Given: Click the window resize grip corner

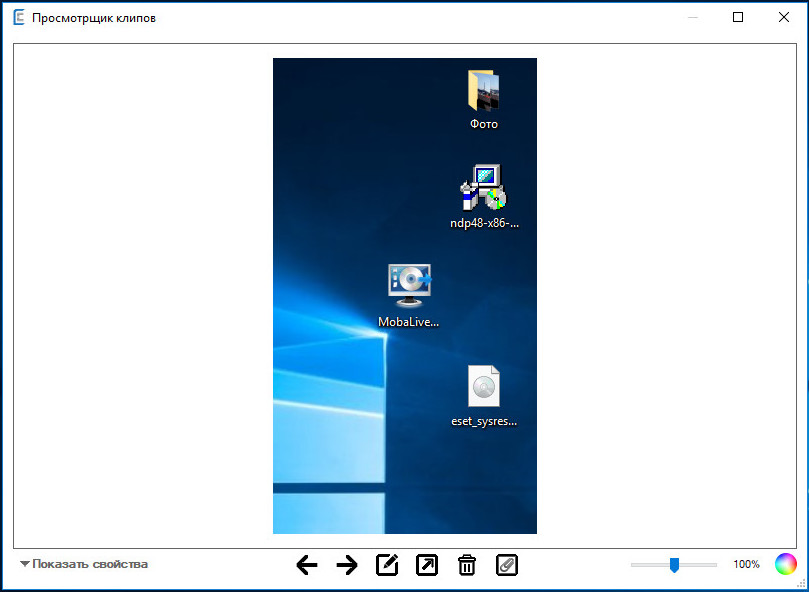Looking at the screenshot, I should tap(801, 584).
